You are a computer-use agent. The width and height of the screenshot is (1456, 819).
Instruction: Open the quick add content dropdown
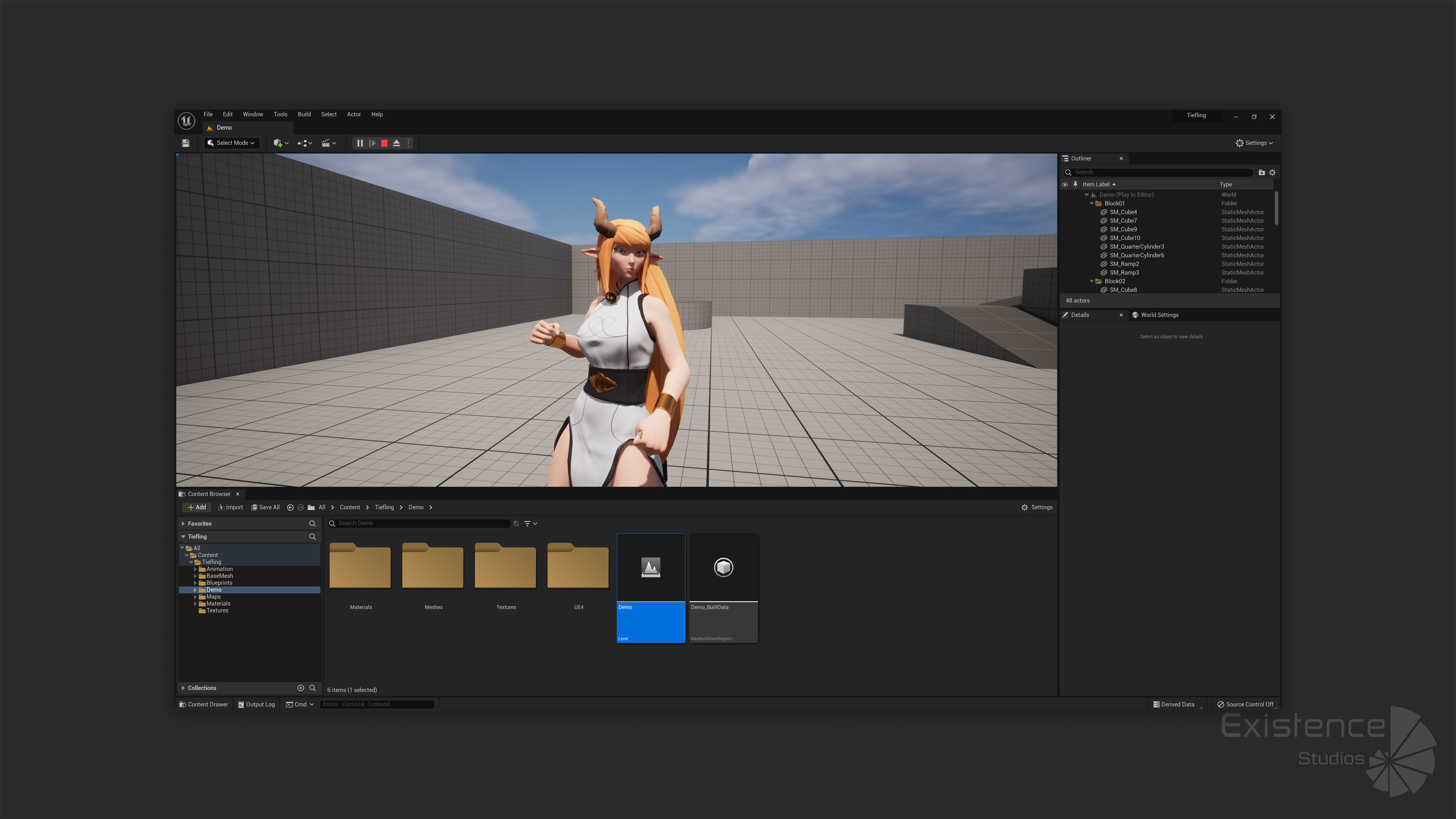(281, 143)
